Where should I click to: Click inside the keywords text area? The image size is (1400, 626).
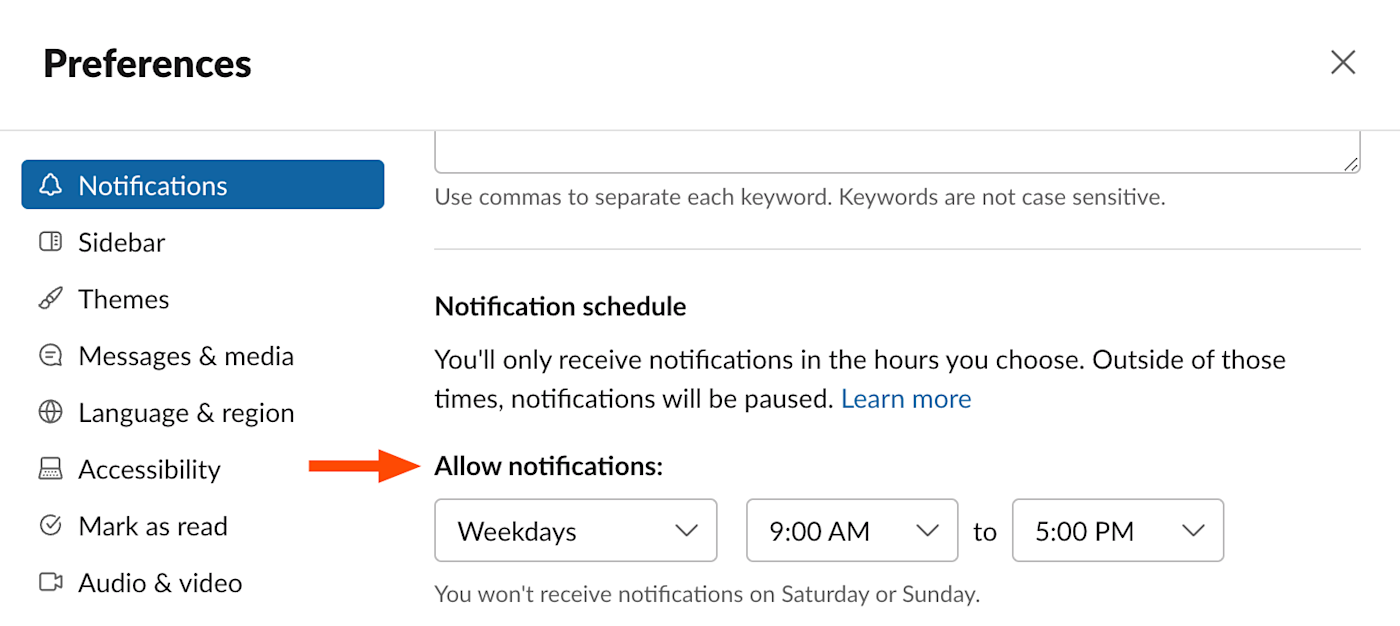(896, 153)
